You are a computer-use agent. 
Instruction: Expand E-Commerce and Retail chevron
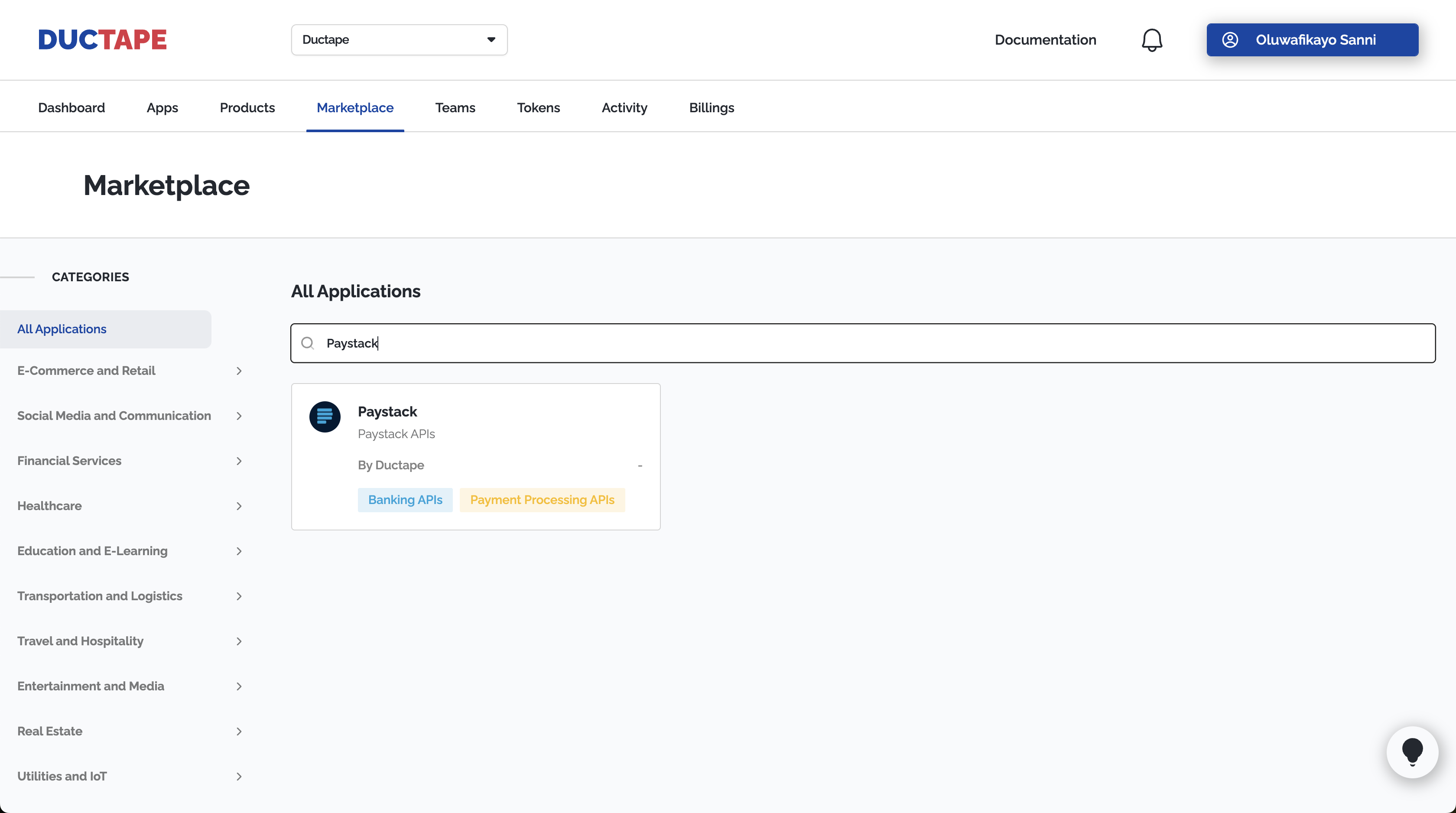click(239, 371)
